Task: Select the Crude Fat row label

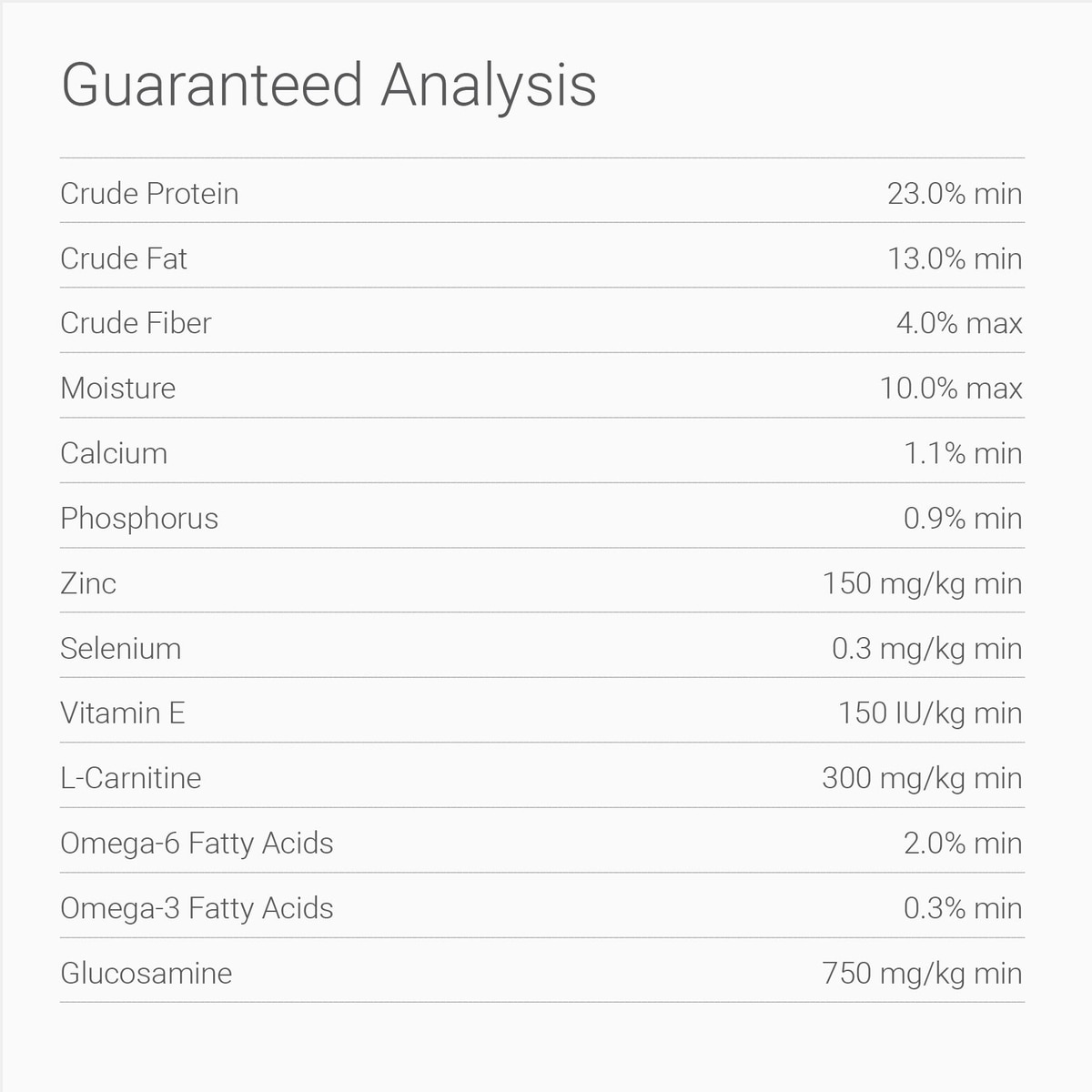Action: pyautogui.click(x=124, y=258)
